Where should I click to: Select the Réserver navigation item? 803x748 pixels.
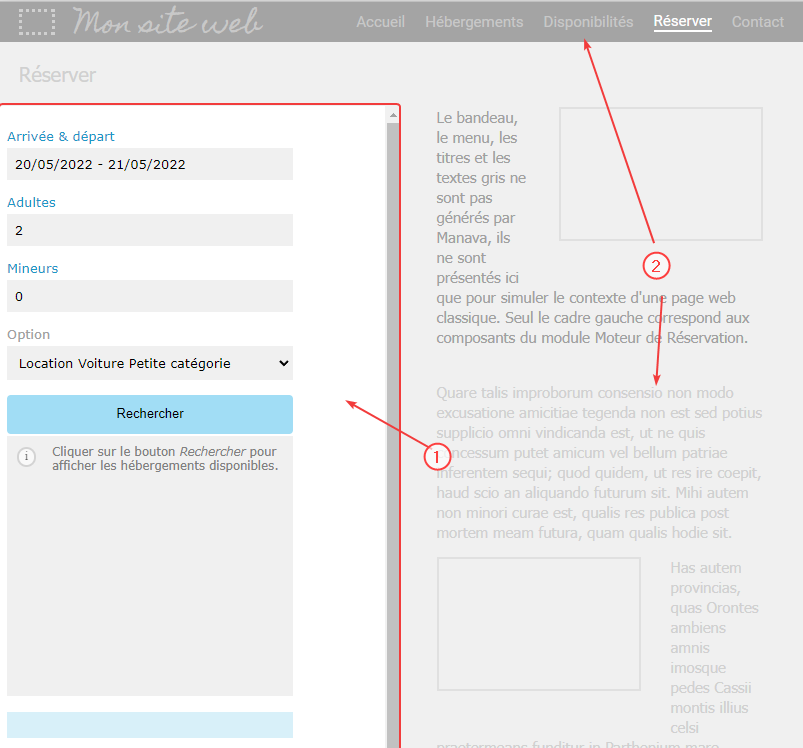[x=682, y=21]
